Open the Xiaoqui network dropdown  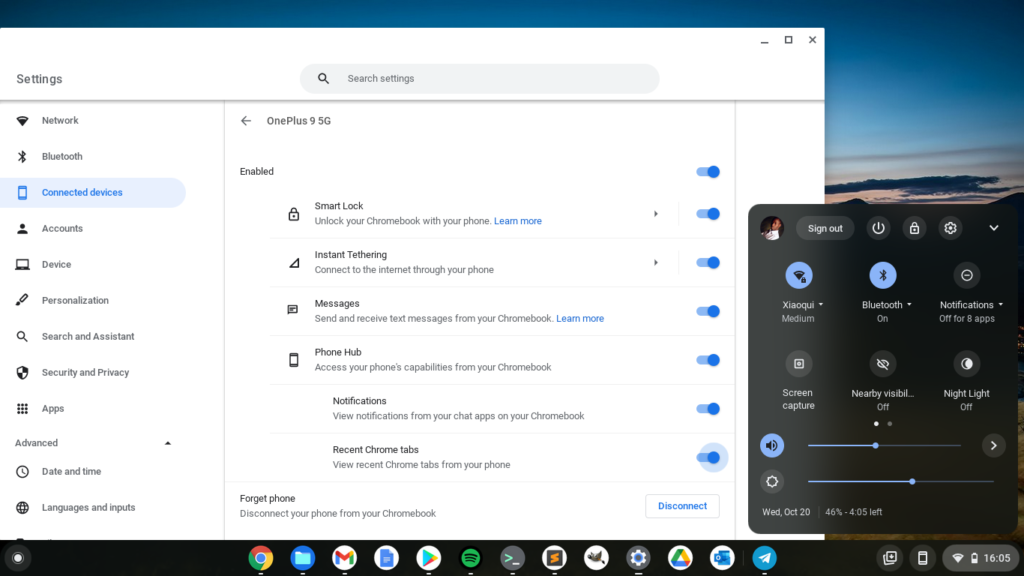click(803, 305)
